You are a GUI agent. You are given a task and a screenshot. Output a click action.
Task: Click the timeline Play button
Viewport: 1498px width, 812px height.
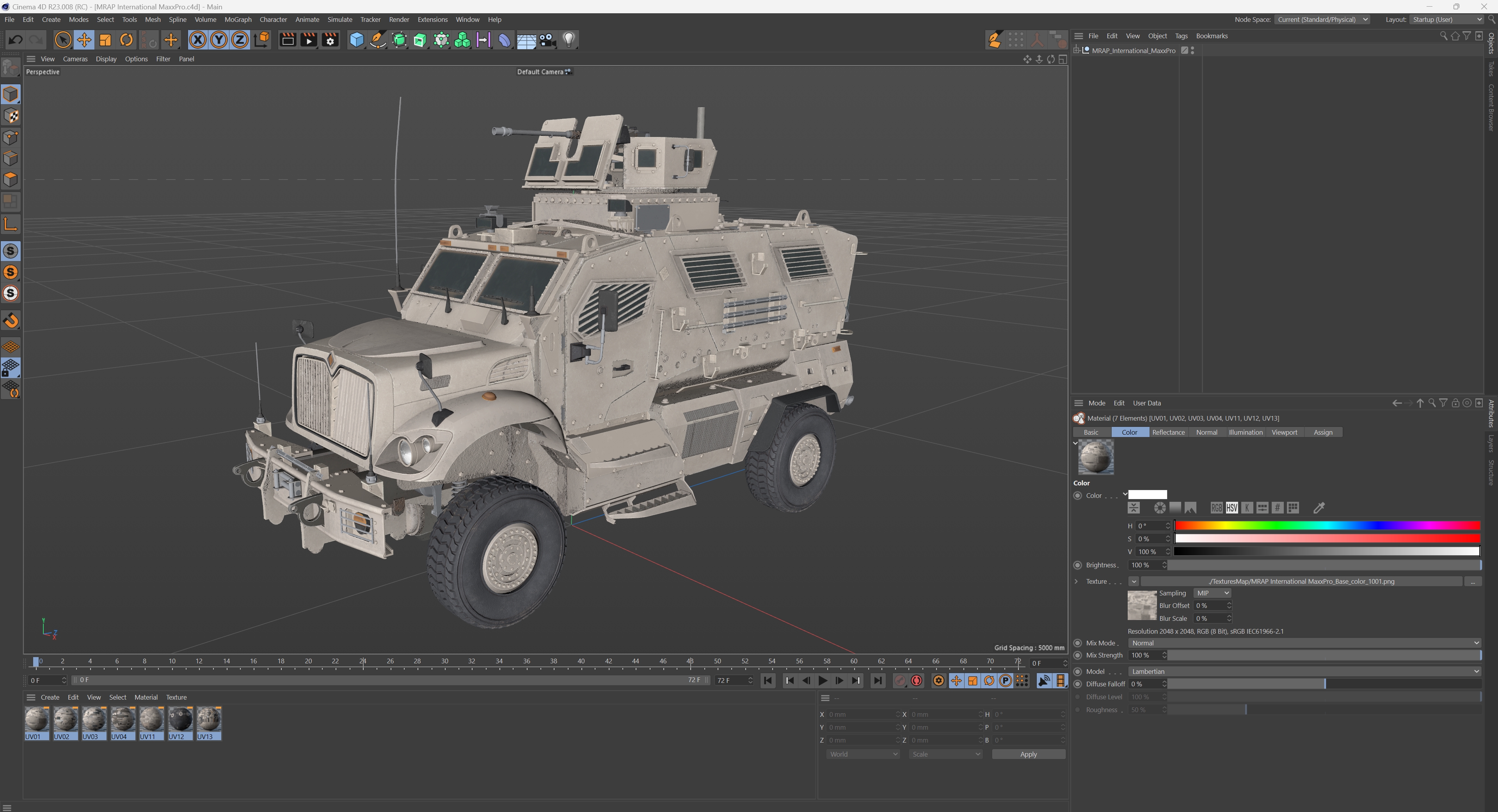[822, 681]
